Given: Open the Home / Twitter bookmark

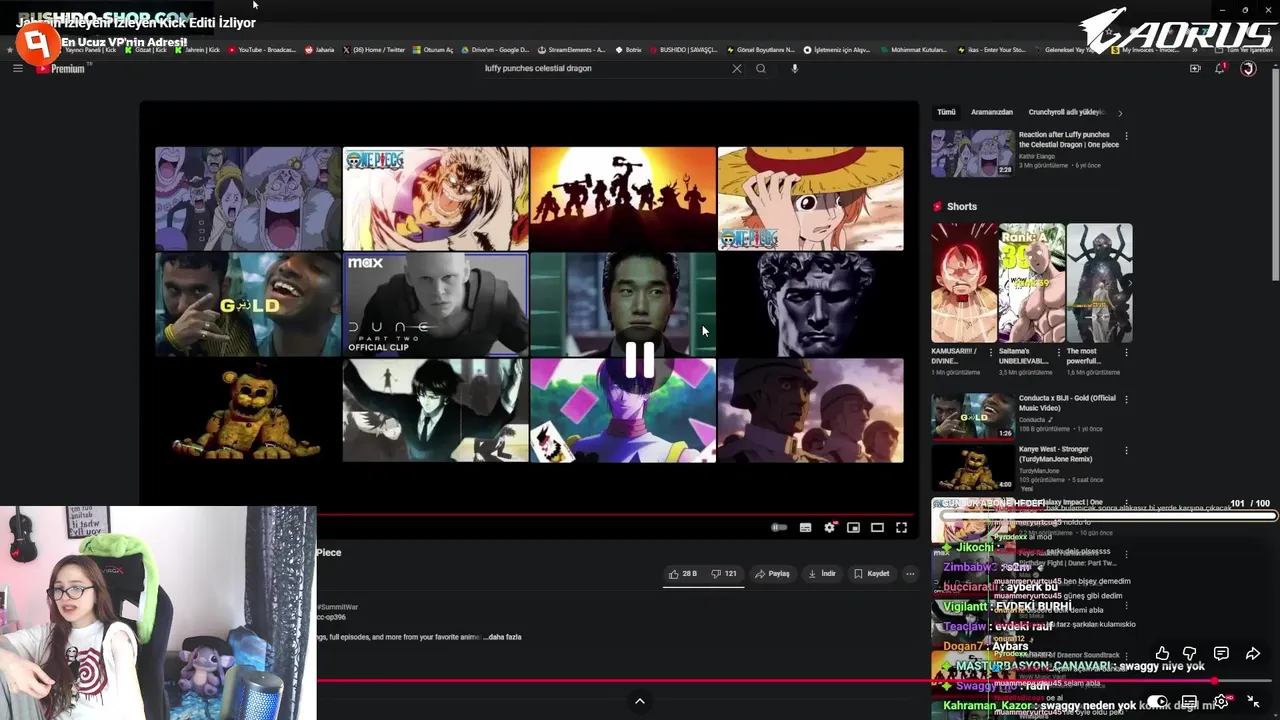Looking at the screenshot, I should point(374,50).
